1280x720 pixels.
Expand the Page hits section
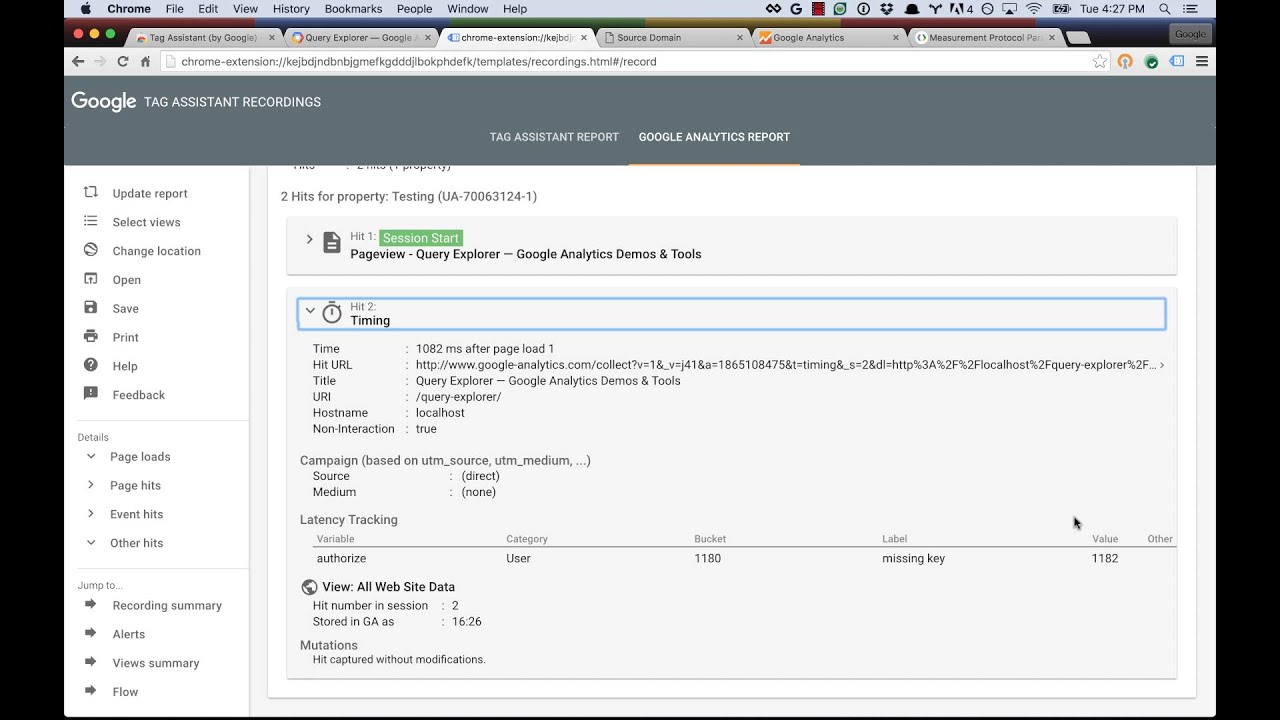(x=91, y=485)
